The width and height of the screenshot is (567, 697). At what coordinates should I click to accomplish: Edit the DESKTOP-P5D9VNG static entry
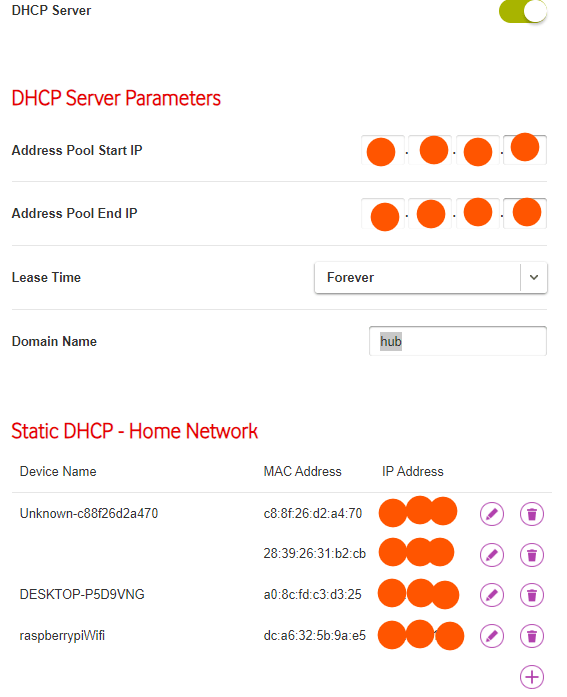492,595
